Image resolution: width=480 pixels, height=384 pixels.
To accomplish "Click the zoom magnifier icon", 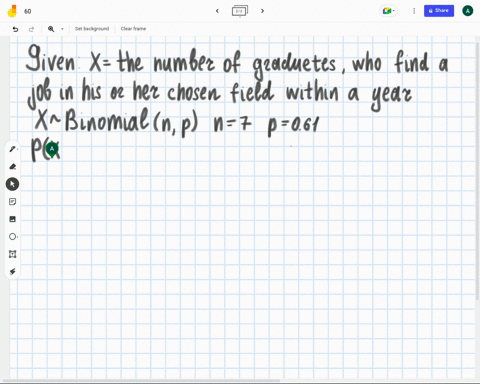I will (51, 29).
